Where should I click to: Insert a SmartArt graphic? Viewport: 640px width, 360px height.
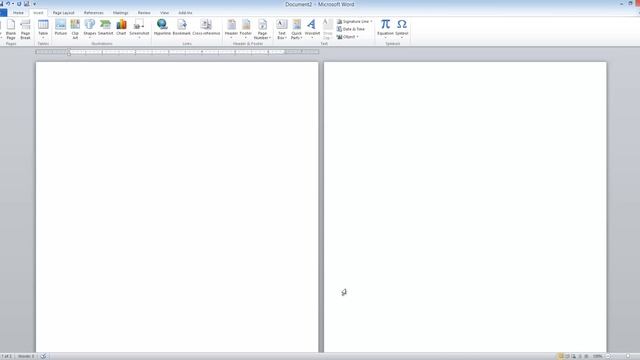tap(105, 27)
